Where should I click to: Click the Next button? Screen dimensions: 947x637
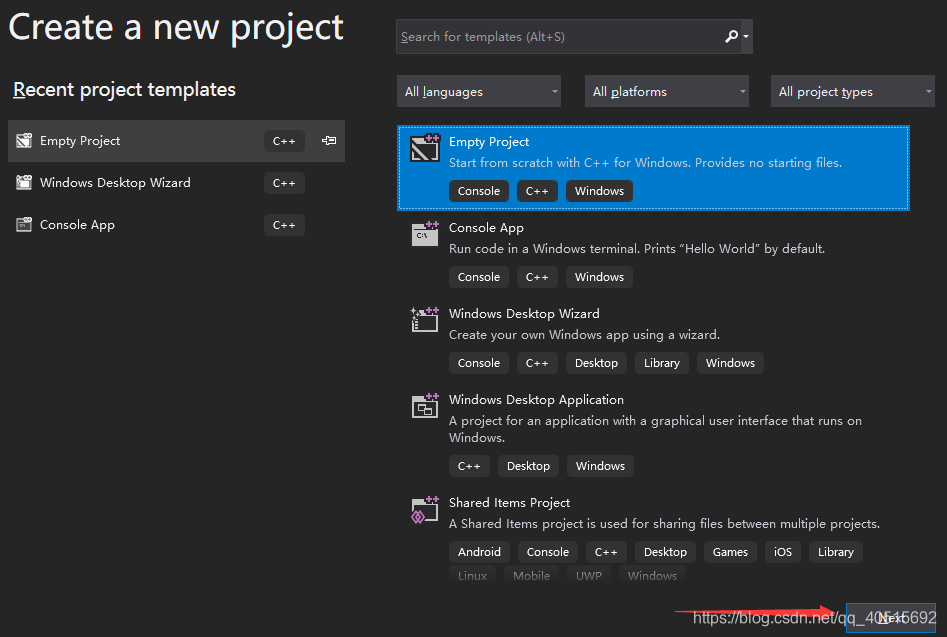[x=890, y=617]
